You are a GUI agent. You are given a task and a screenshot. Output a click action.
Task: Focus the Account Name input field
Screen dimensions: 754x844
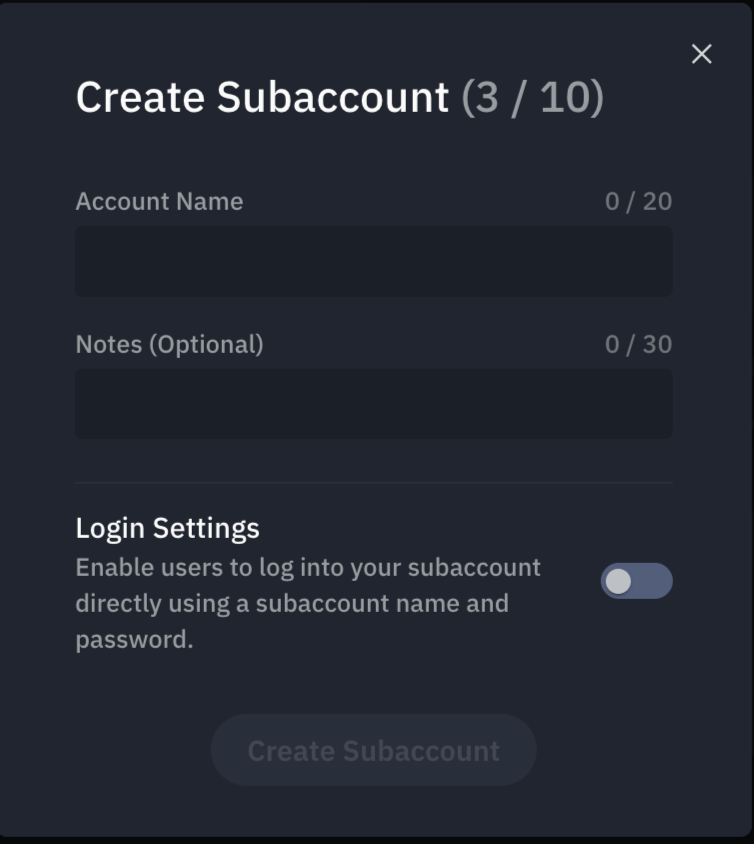point(374,261)
